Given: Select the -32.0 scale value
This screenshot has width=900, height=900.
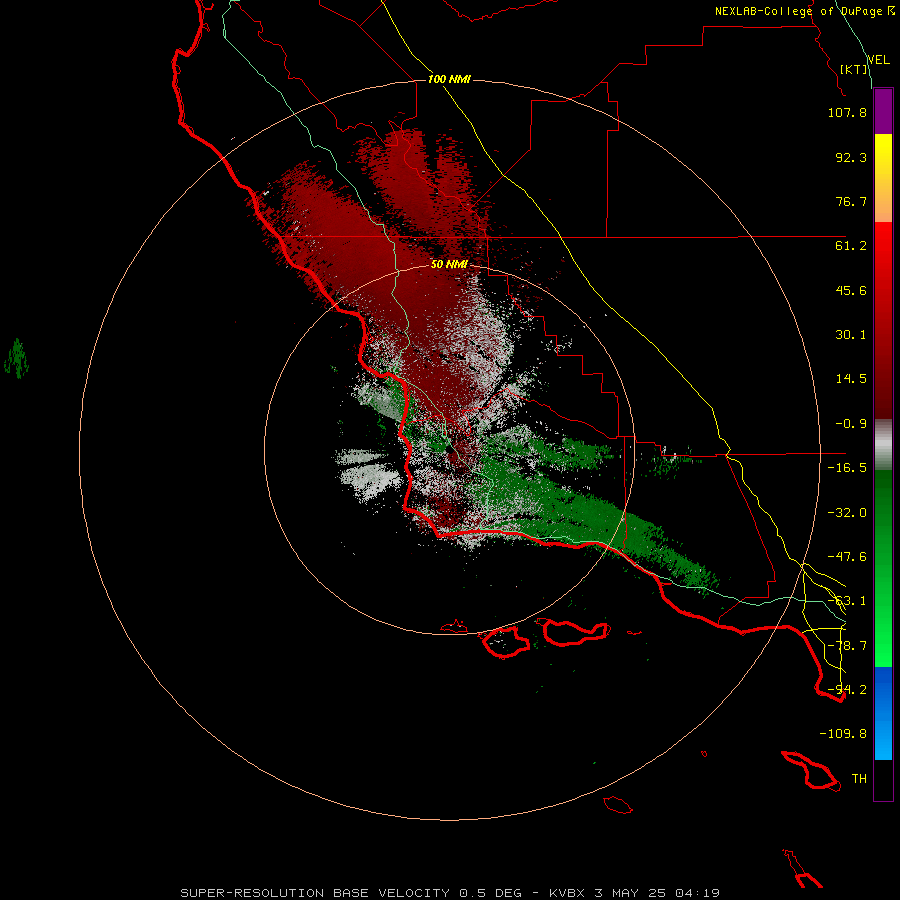Looking at the screenshot, I should click(847, 513).
